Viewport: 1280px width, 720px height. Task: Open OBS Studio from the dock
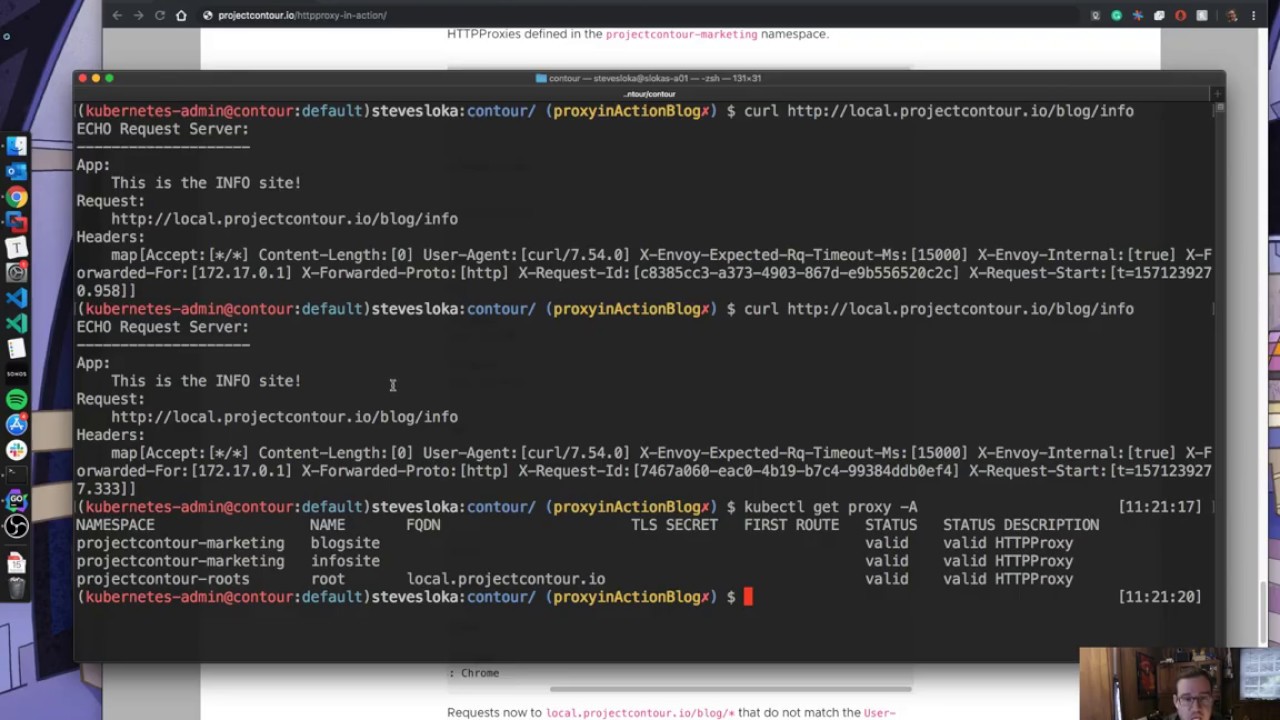tap(16, 525)
